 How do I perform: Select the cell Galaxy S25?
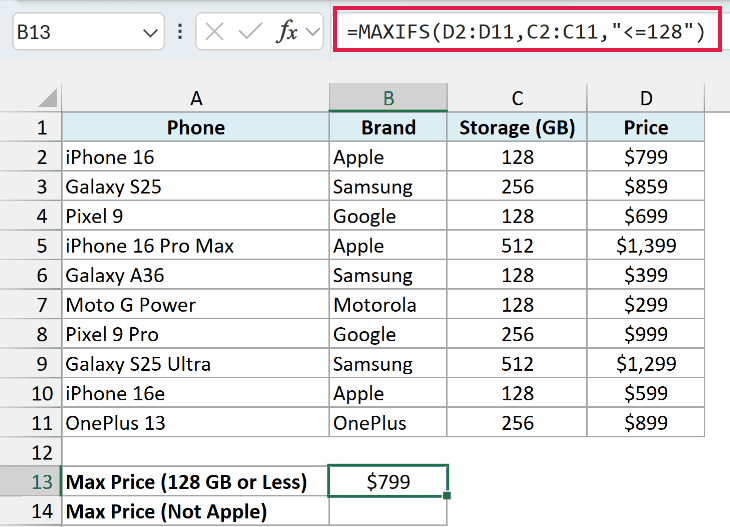(196, 186)
